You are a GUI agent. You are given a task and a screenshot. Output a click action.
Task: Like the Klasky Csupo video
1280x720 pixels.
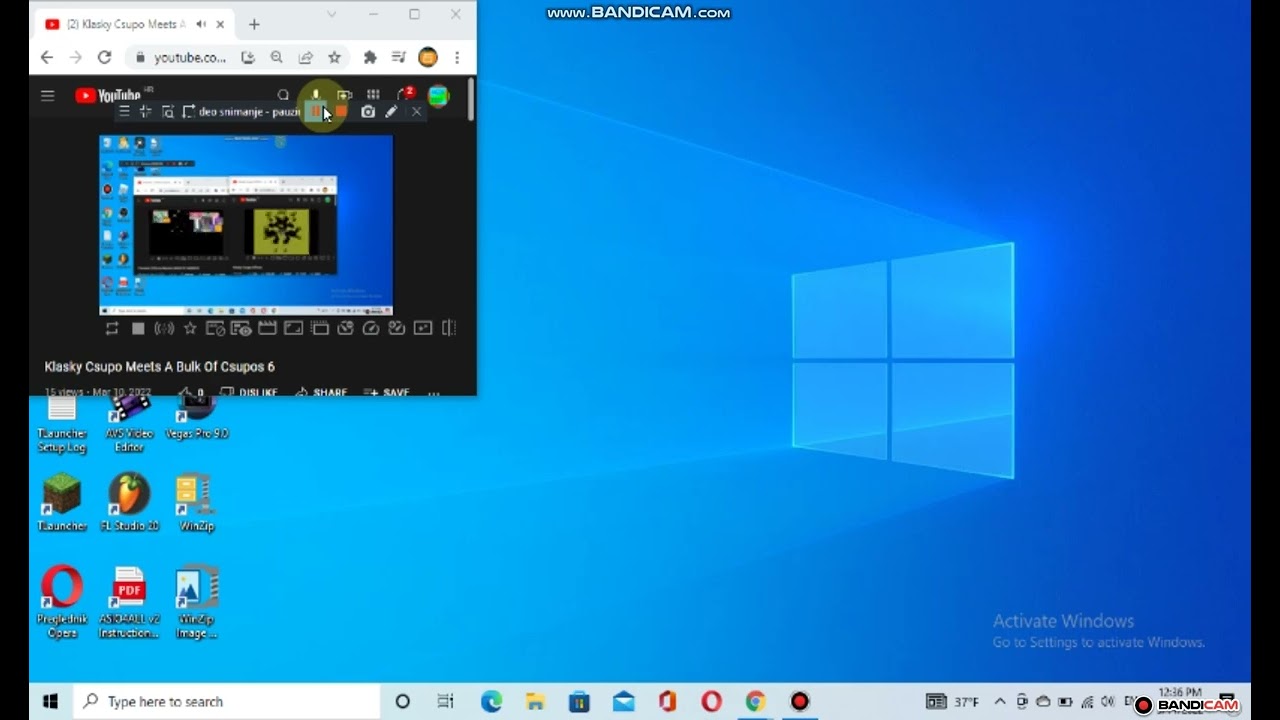[x=190, y=392]
